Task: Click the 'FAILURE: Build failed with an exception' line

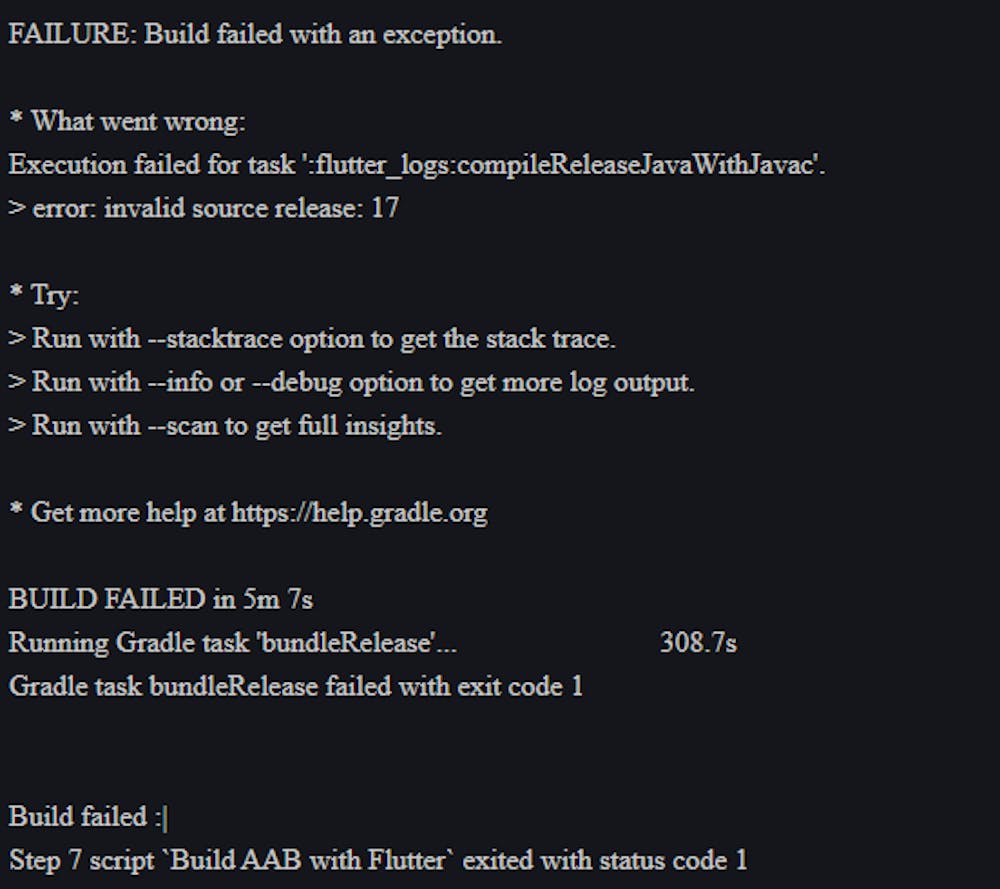Action: 255,34
